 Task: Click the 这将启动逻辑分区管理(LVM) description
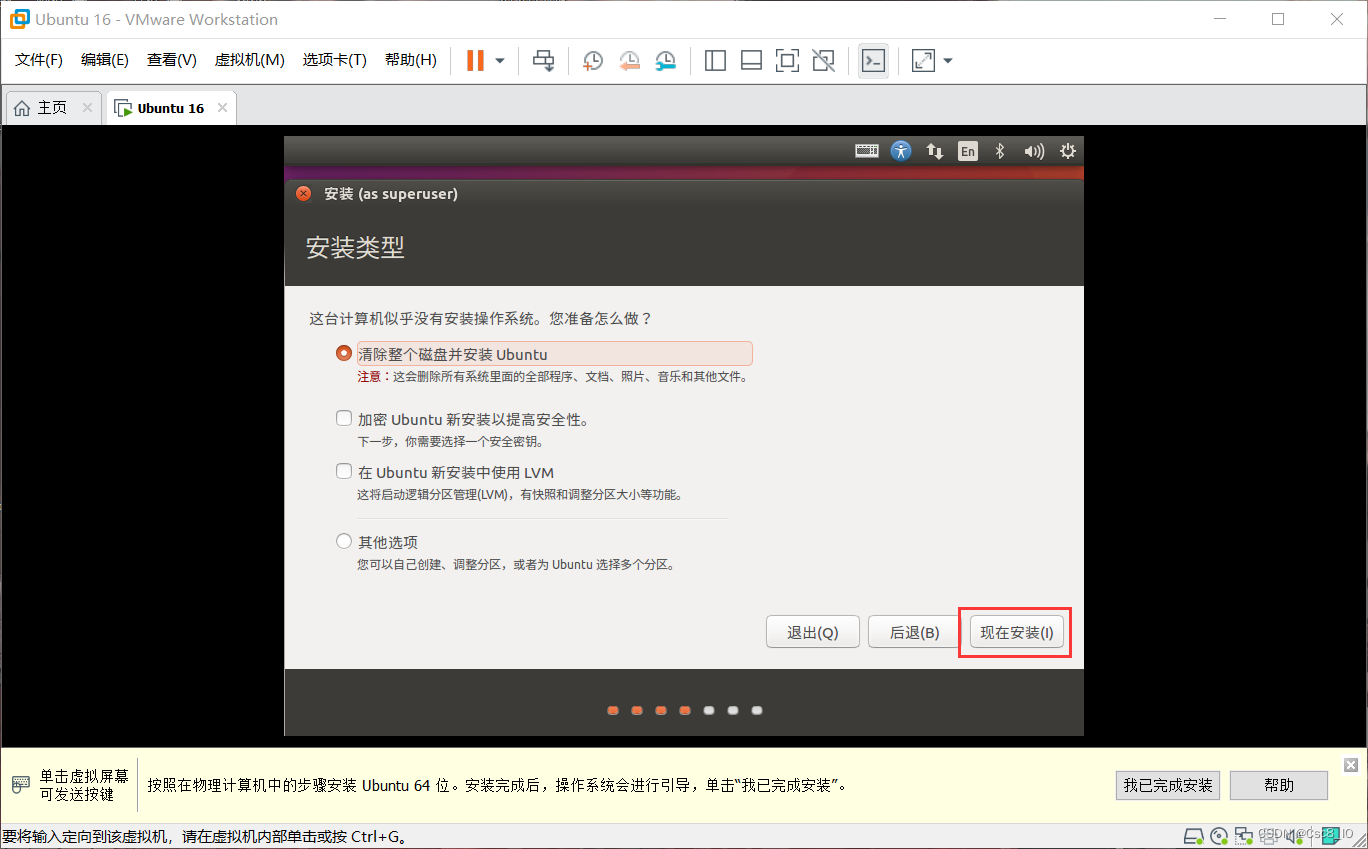click(520, 494)
